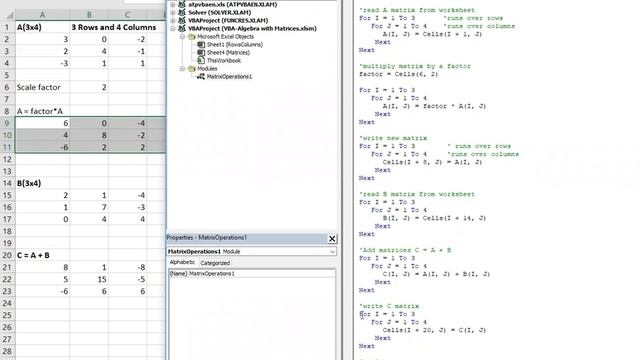The height and width of the screenshot is (360, 640).
Task: Expand the Solver (SOLVER.XLAM) project node
Action: click(173, 13)
